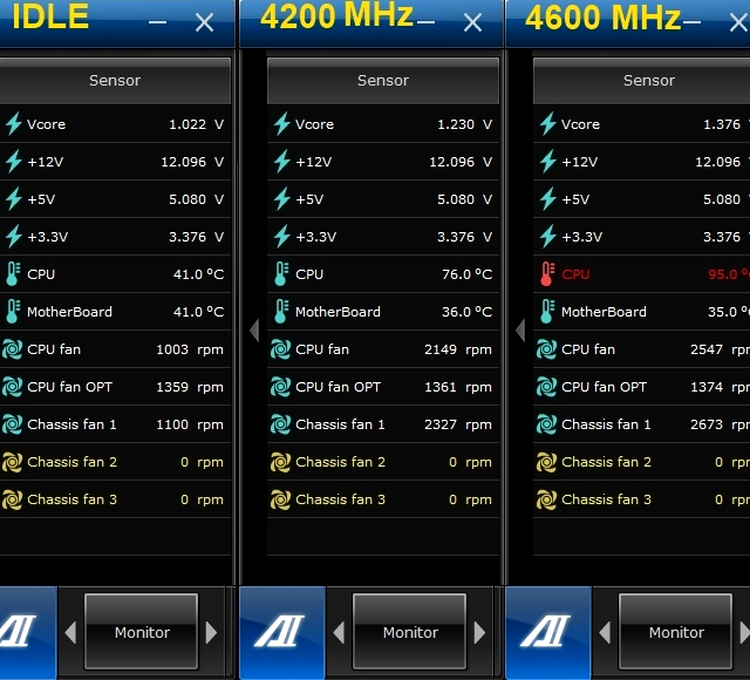
Task: Select the Sensor header in 4600 MHz window
Action: [x=642, y=80]
